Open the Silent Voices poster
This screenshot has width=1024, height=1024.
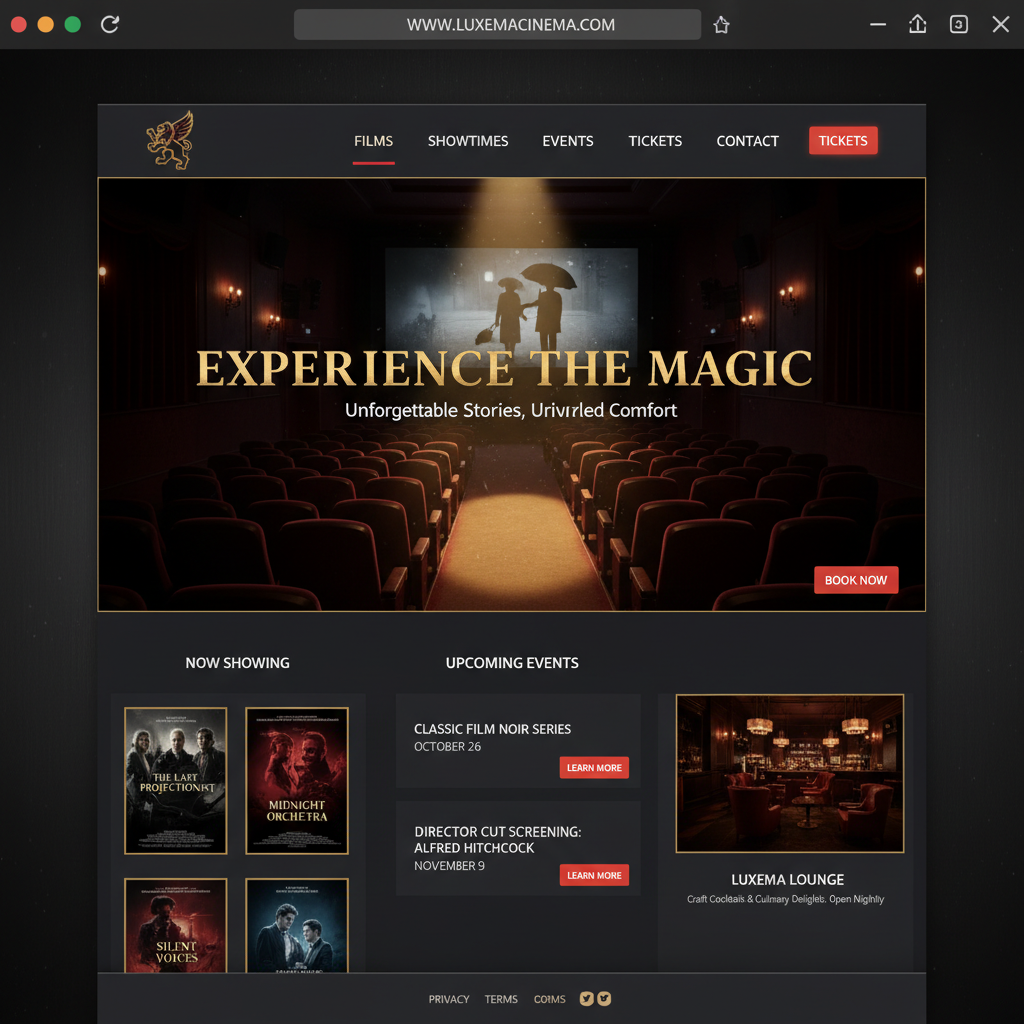click(x=176, y=925)
